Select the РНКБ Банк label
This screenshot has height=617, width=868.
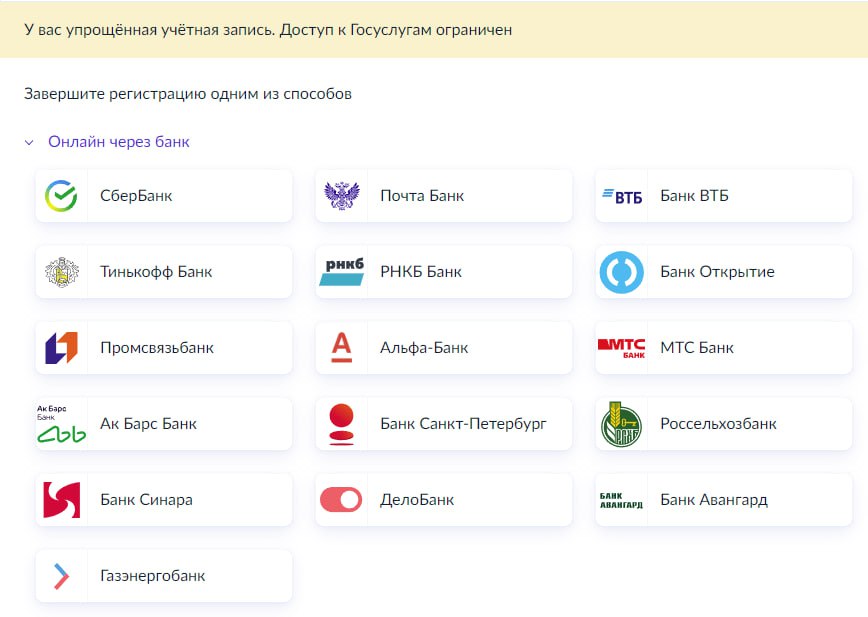click(421, 272)
